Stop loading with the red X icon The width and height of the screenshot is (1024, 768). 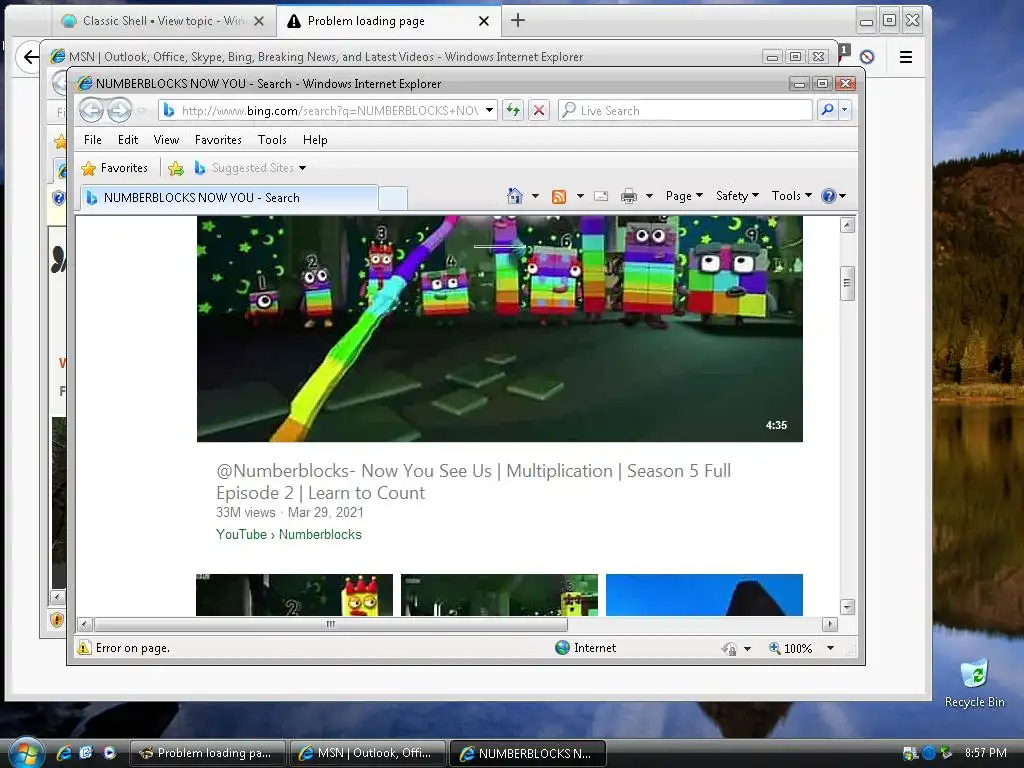tap(539, 110)
